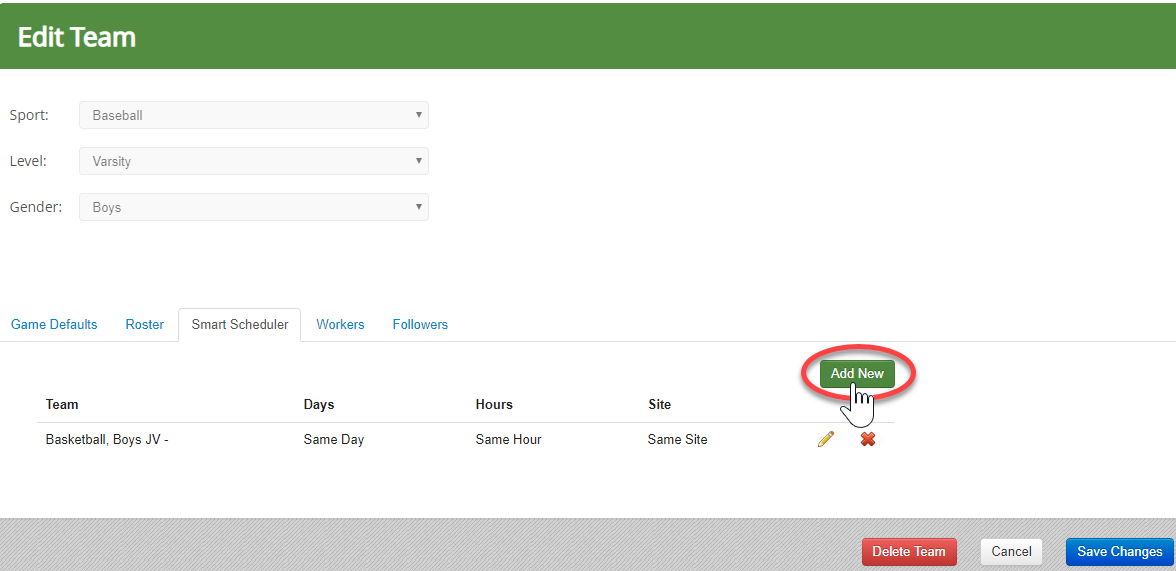
Task: Open the Sport dropdown showing Baseball
Action: [x=254, y=116]
